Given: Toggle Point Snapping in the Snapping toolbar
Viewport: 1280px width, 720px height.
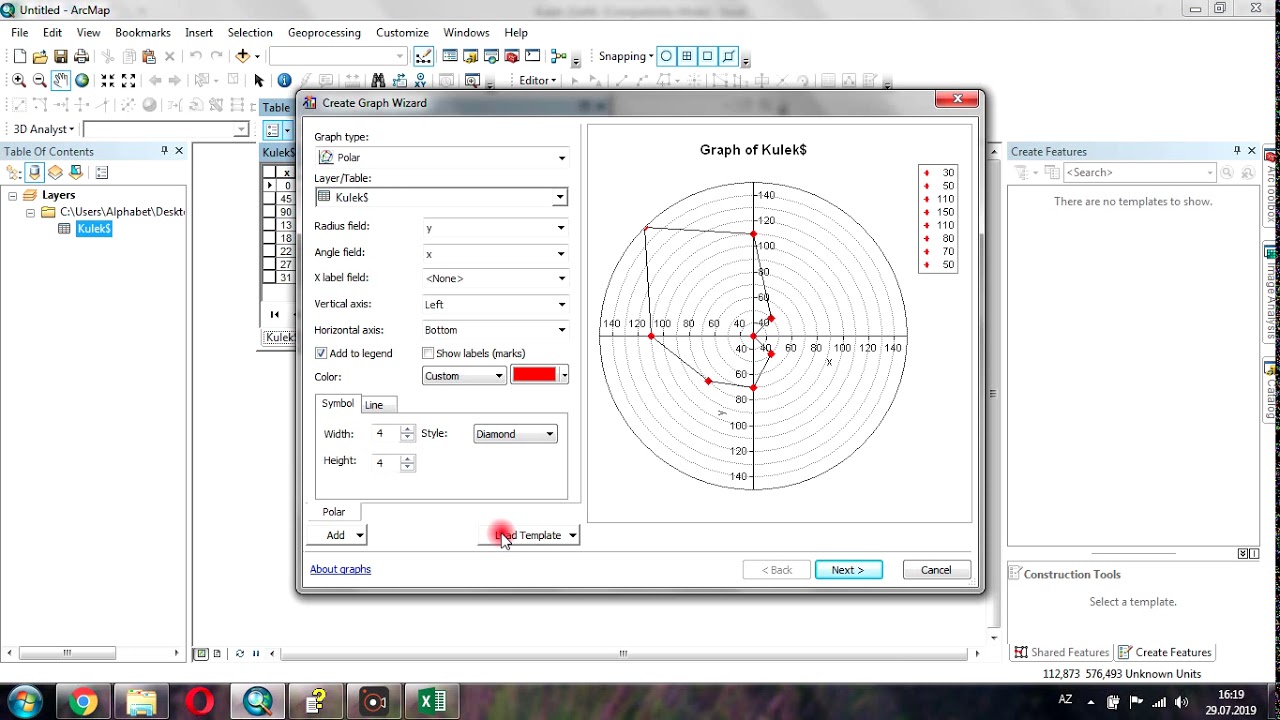Looking at the screenshot, I should coord(666,56).
